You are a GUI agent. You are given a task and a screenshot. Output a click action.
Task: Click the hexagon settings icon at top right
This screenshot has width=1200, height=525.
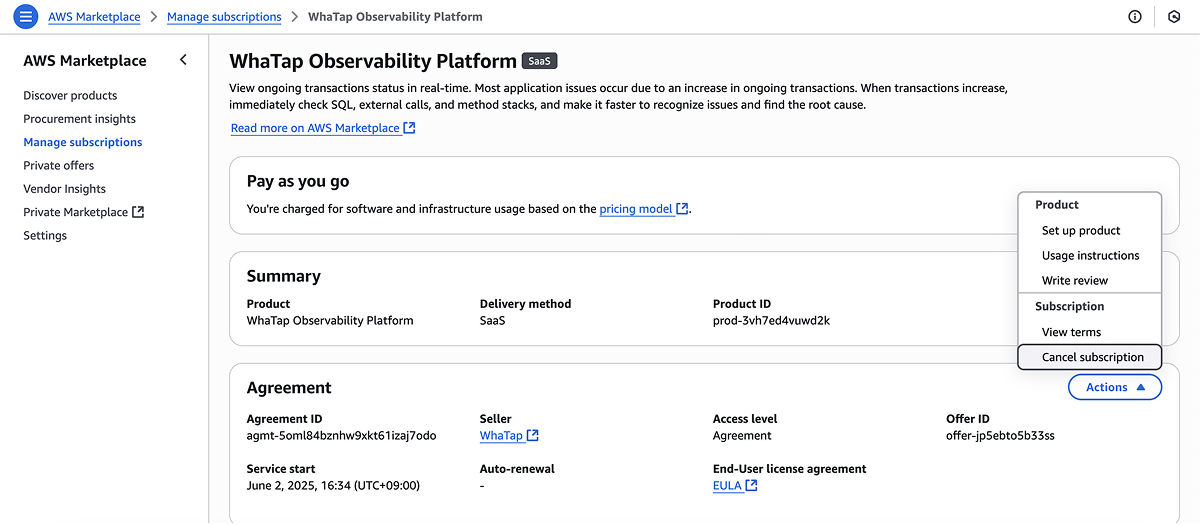[x=1174, y=17]
